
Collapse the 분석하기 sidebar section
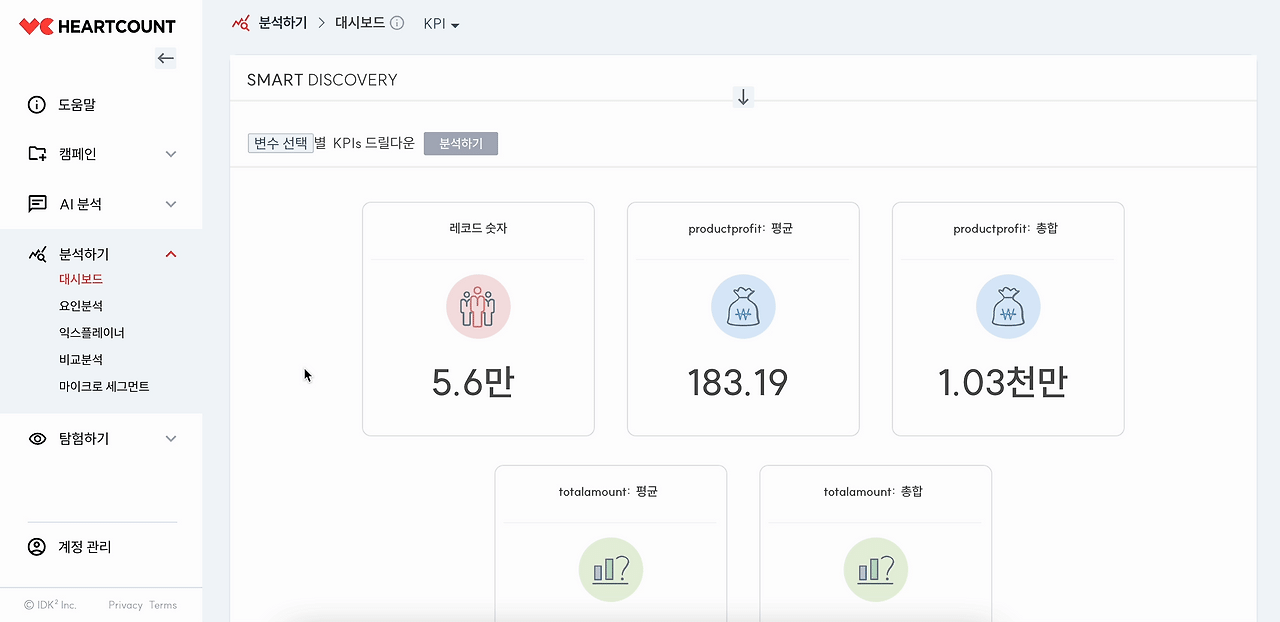pos(171,253)
